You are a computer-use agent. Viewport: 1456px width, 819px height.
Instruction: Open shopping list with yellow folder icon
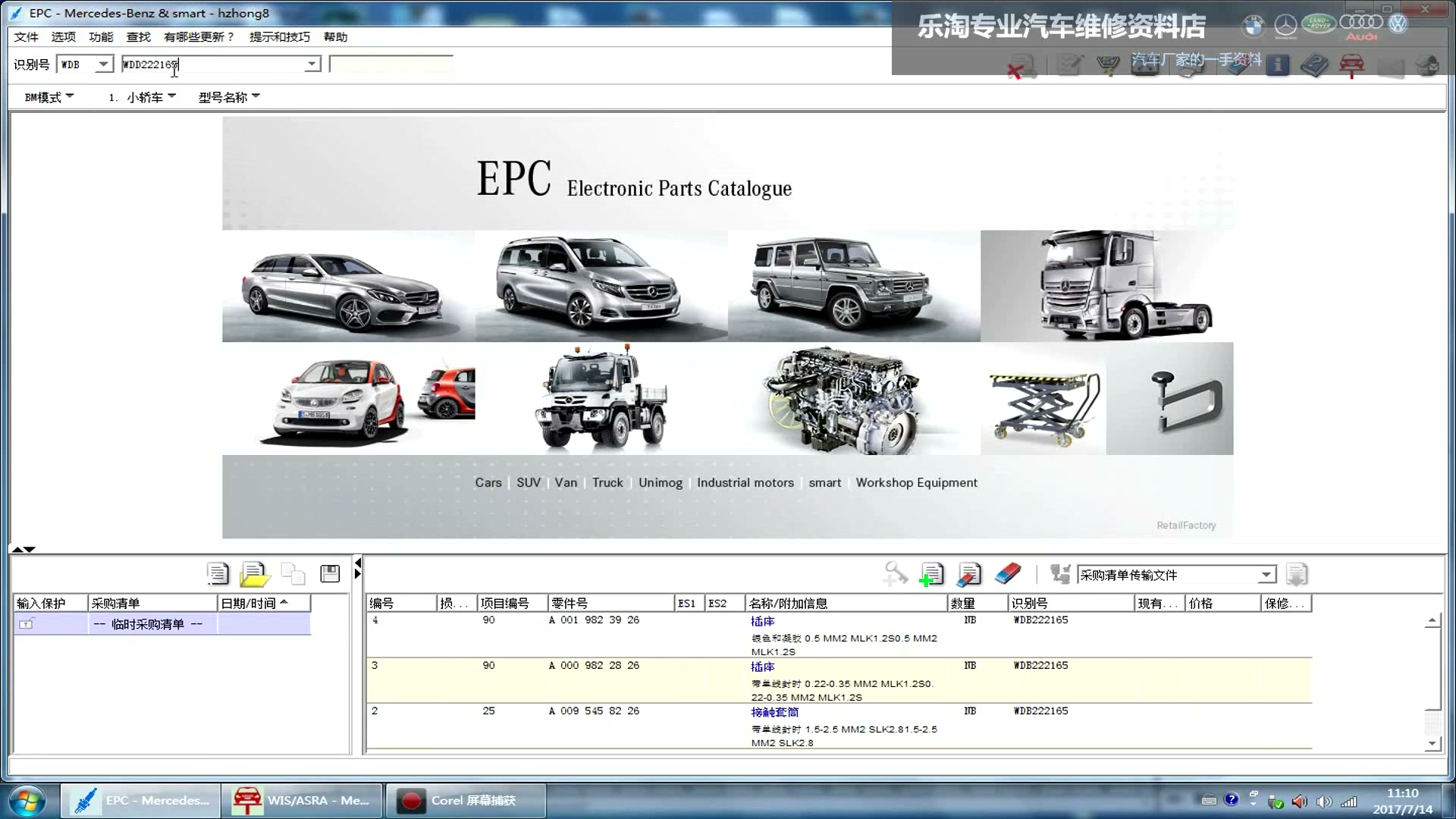coord(254,574)
